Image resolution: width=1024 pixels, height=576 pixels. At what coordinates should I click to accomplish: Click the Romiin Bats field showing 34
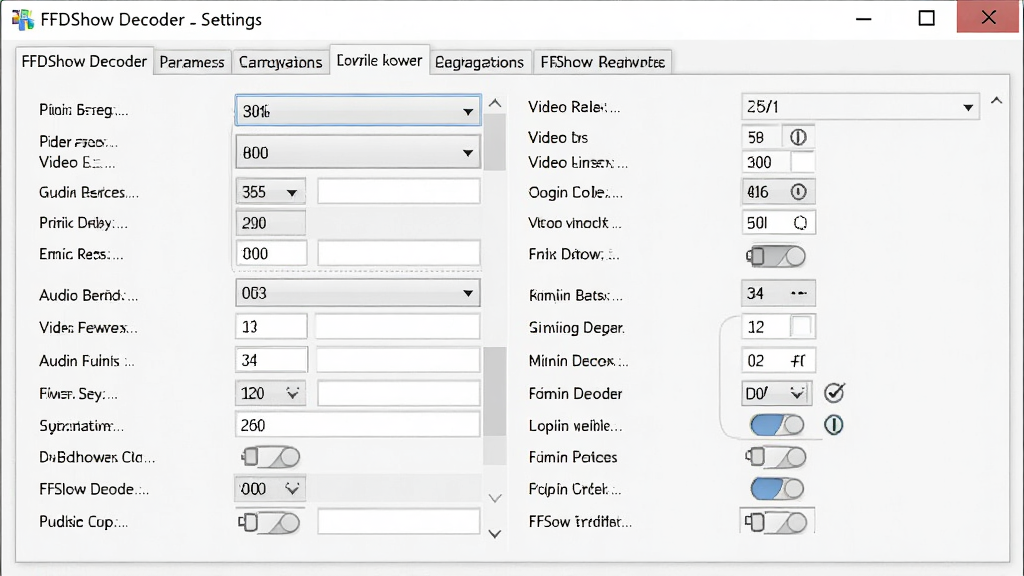click(778, 293)
